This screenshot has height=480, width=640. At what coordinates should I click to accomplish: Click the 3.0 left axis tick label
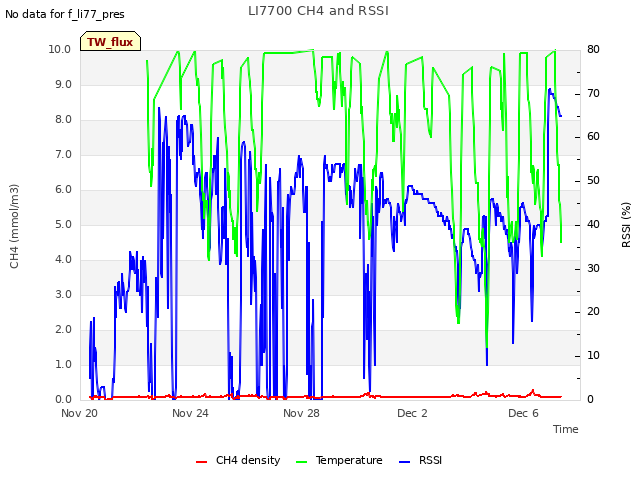pos(63,294)
